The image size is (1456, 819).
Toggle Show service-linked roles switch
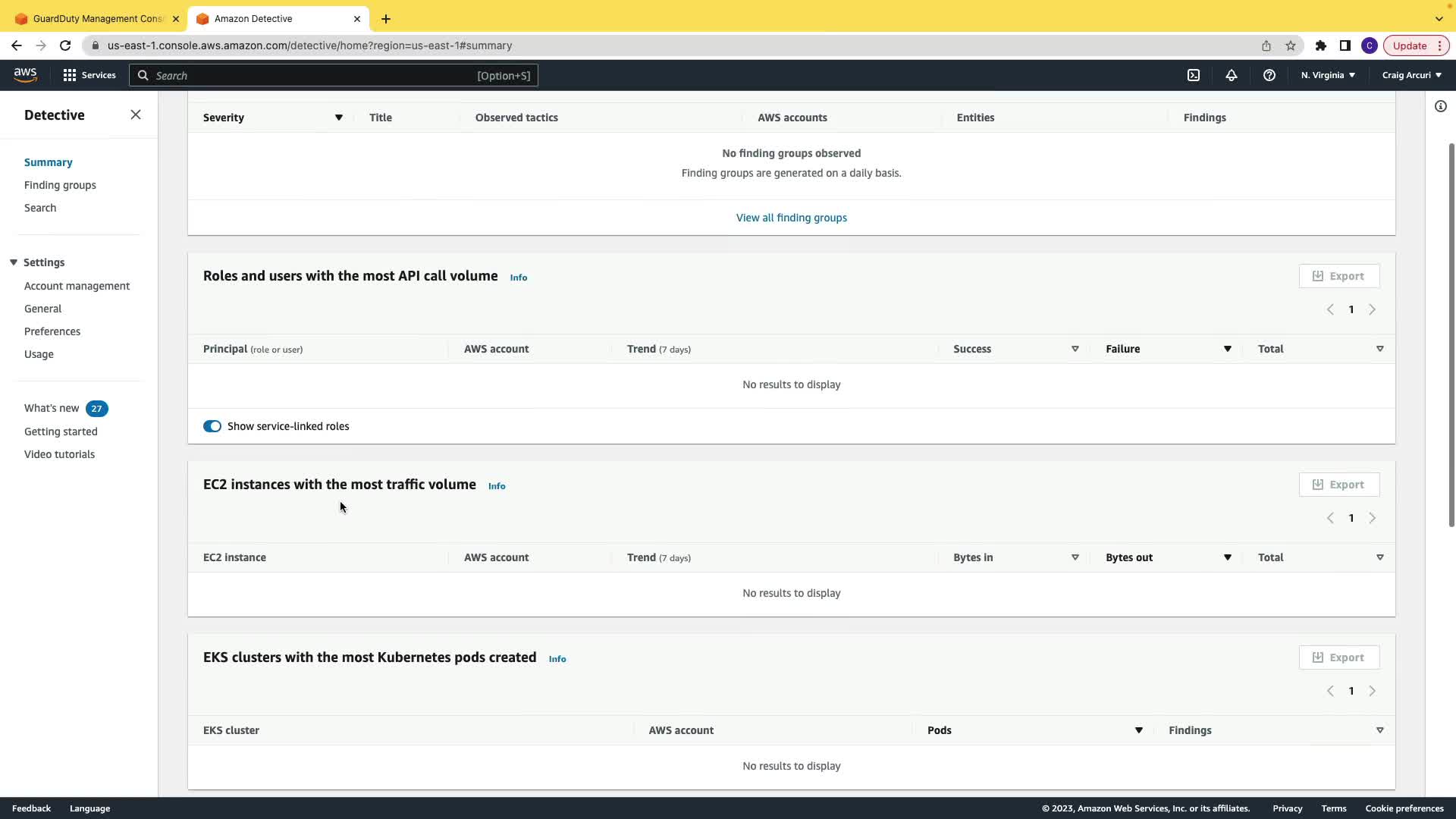[x=212, y=426]
